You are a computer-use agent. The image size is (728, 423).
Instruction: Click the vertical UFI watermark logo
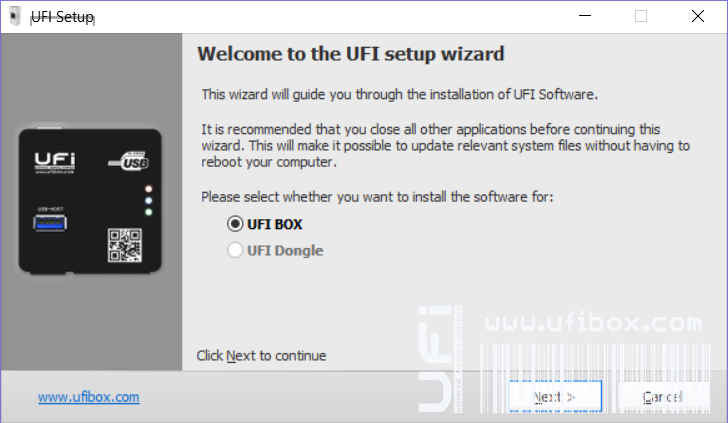pos(437,358)
